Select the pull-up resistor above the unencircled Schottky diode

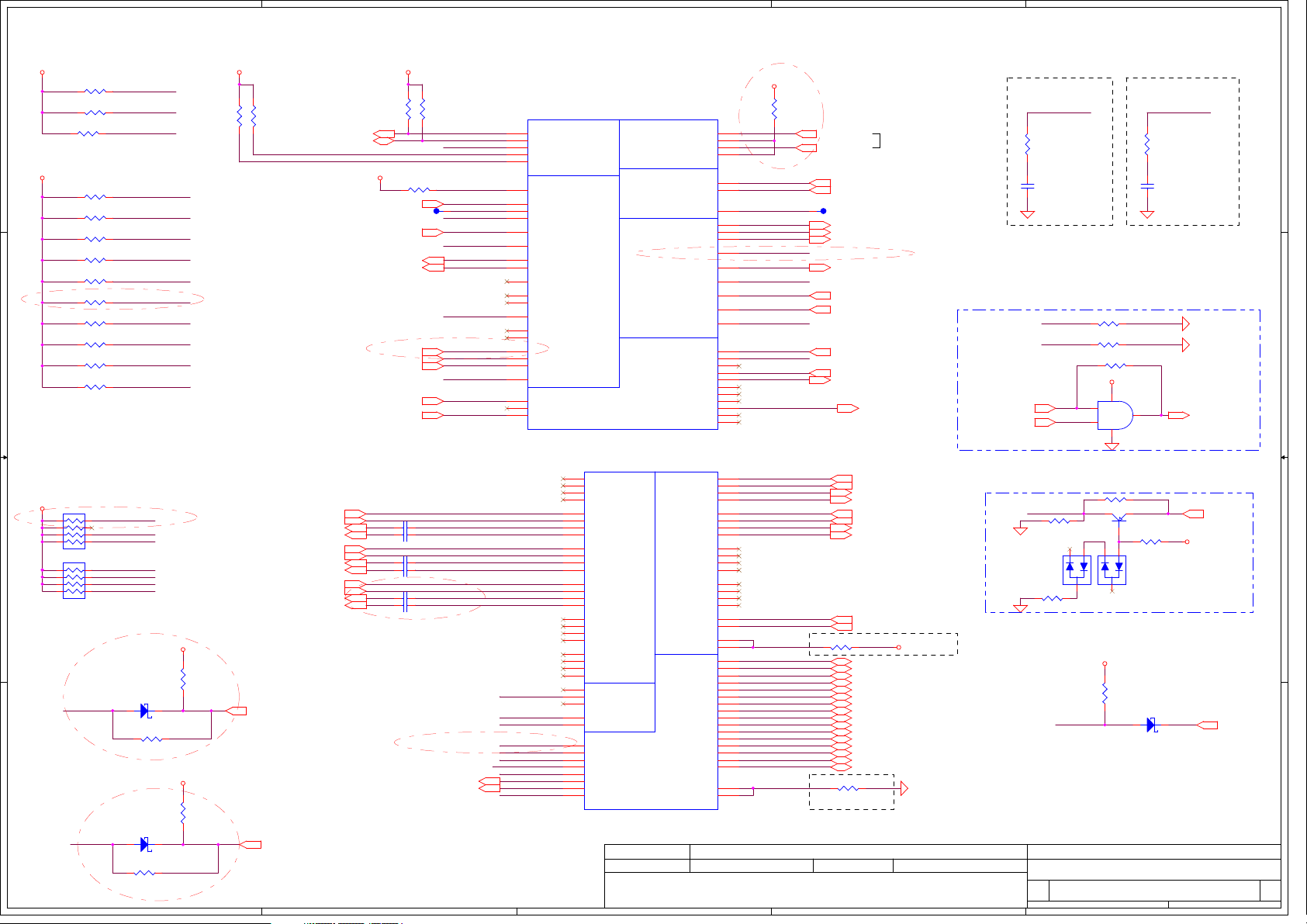click(x=1105, y=692)
